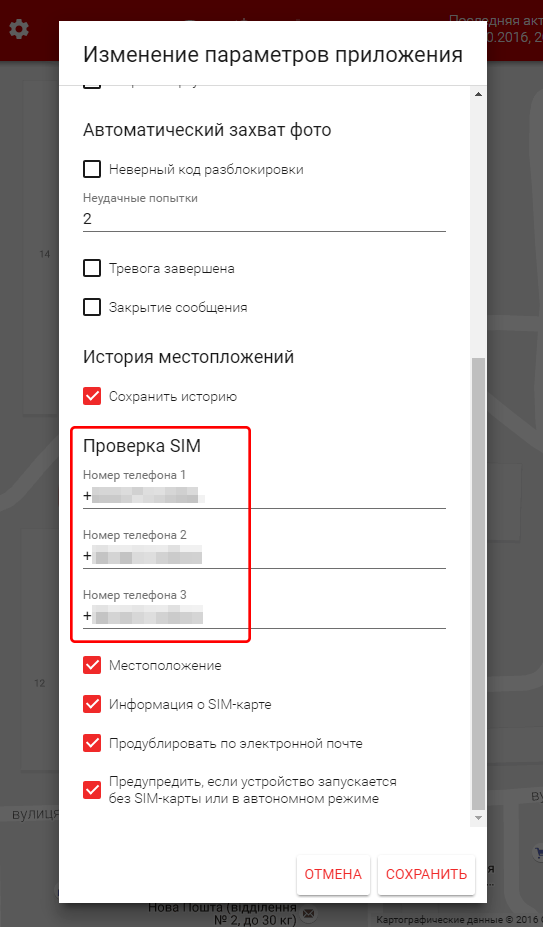The width and height of the screenshot is (543, 927).
Task: Click the shopping cart map marker
Action: click(539, 853)
